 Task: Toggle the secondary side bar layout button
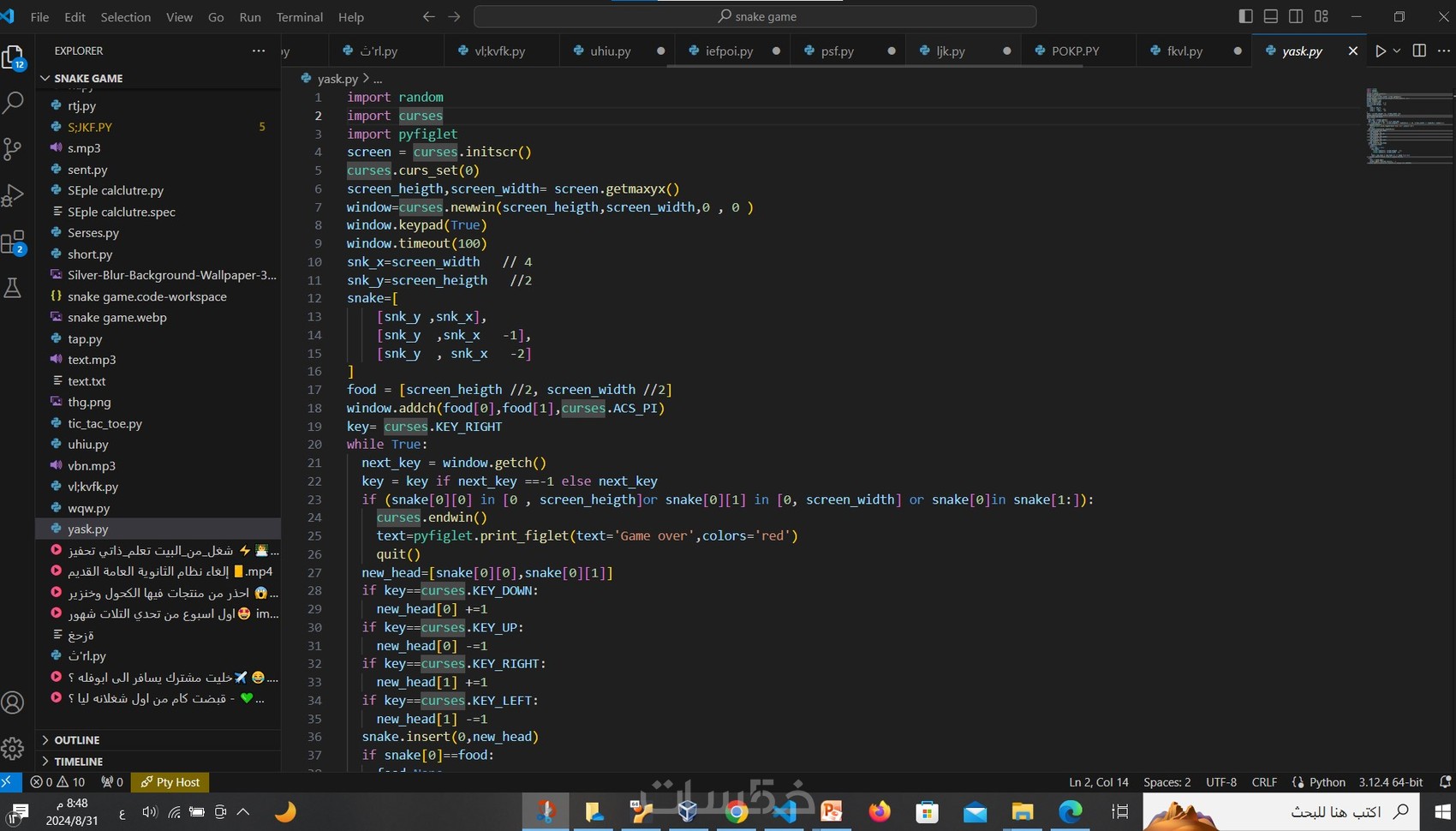tap(1296, 16)
